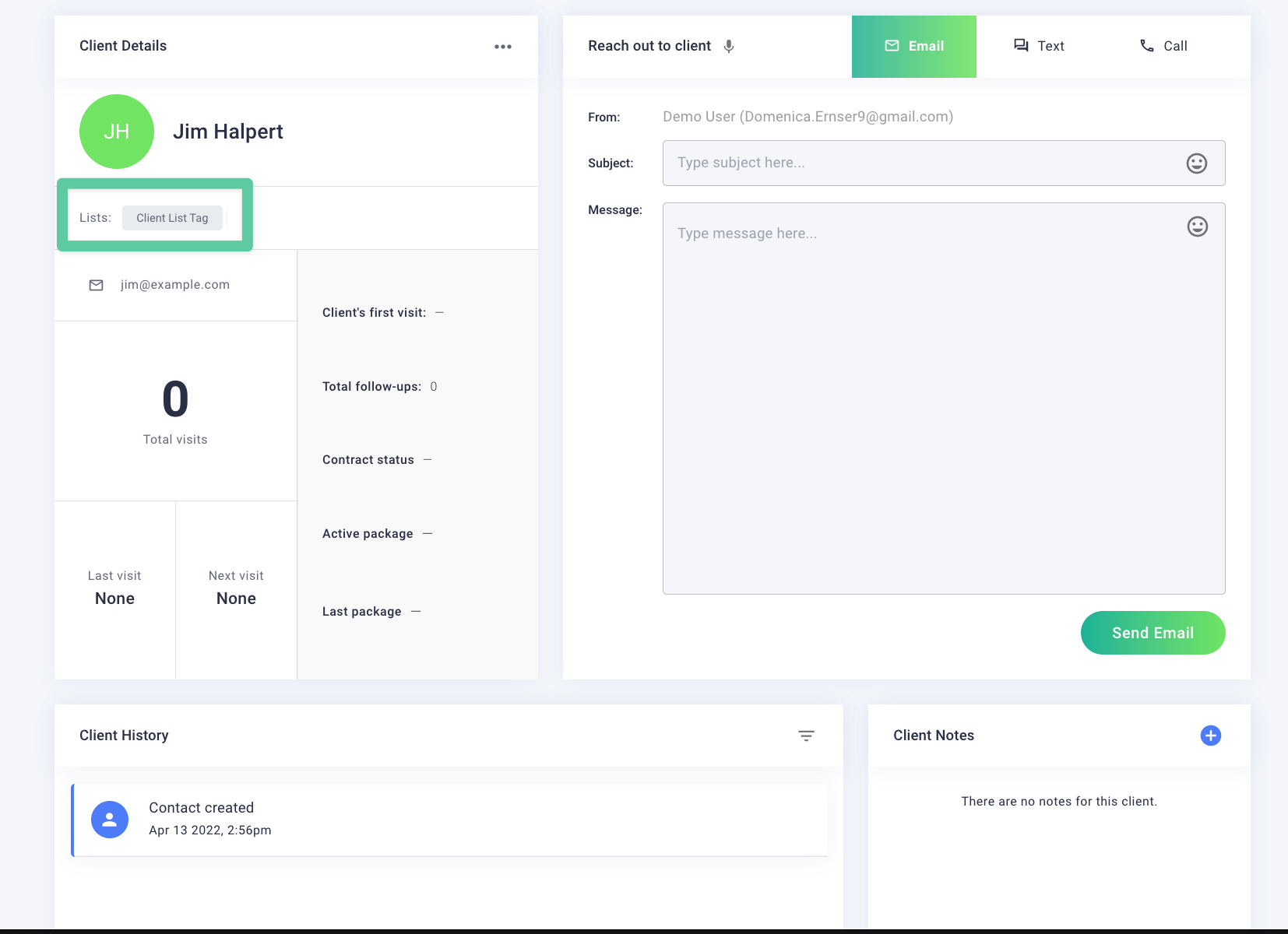
Task: Click the jim@example.com email address
Action: tap(175, 285)
